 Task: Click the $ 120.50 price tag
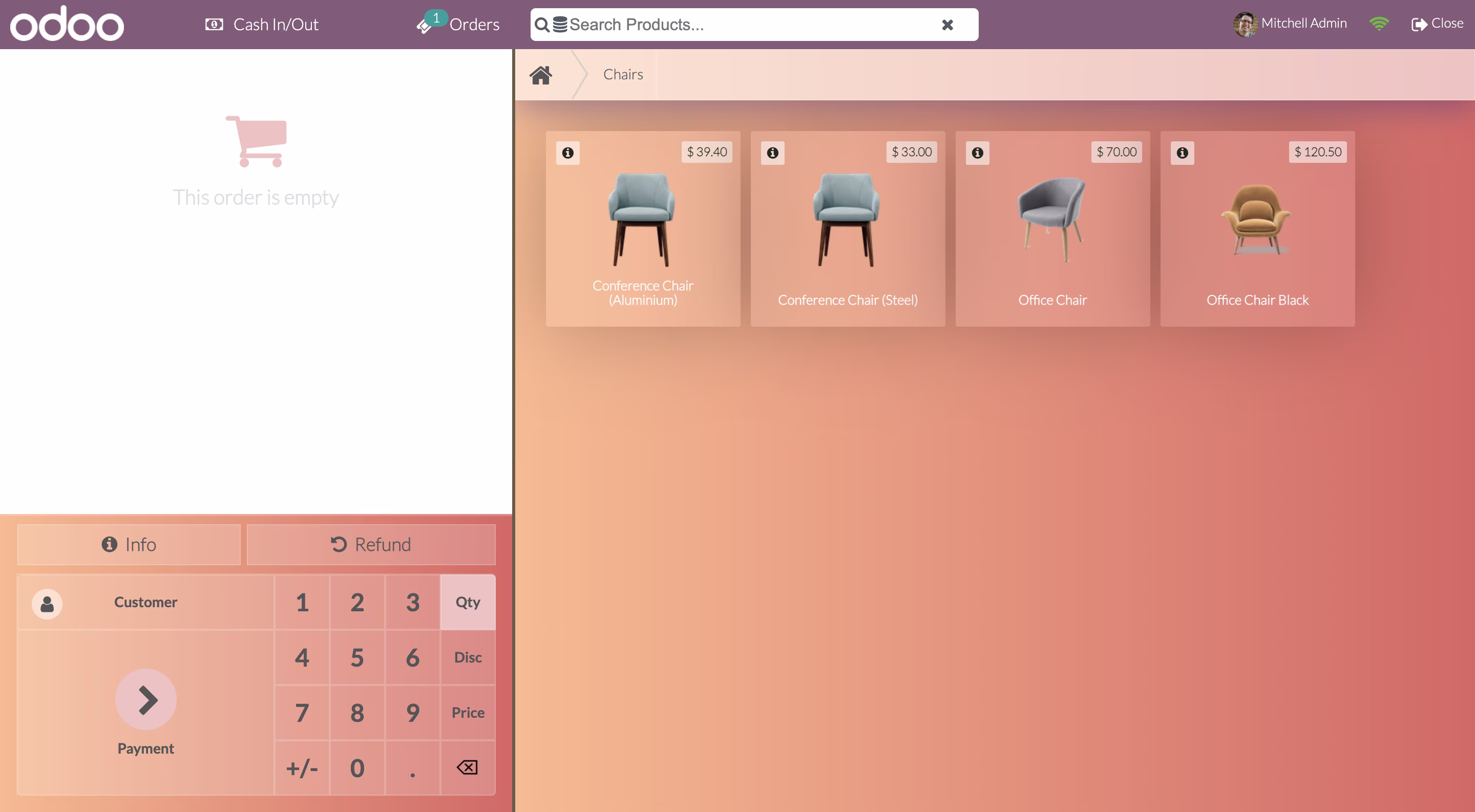point(1318,152)
